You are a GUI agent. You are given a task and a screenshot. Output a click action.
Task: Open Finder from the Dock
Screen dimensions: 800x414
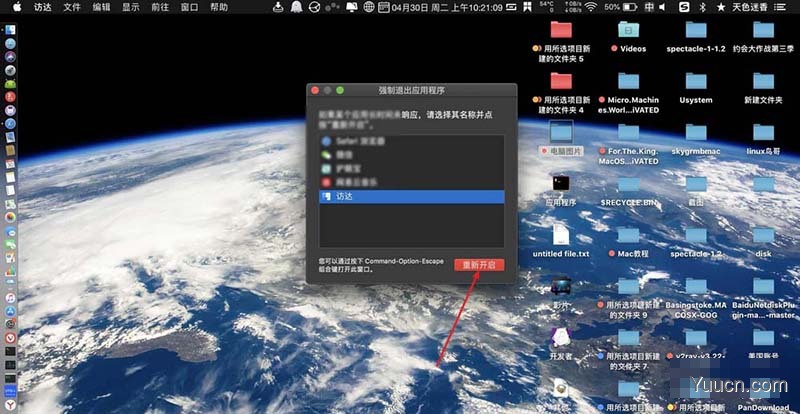tap(10, 30)
